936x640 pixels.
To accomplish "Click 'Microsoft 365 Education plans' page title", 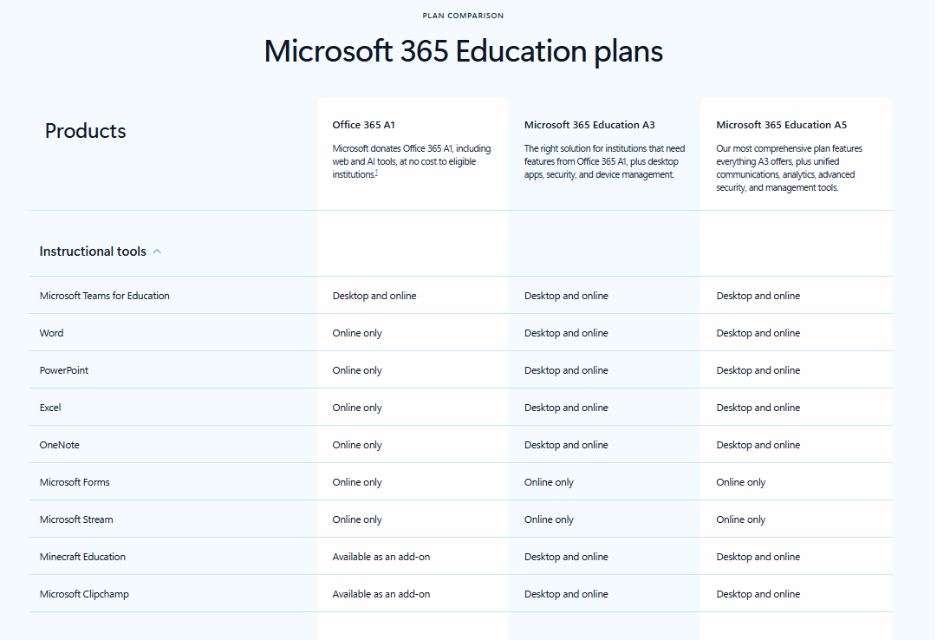I will [x=463, y=51].
